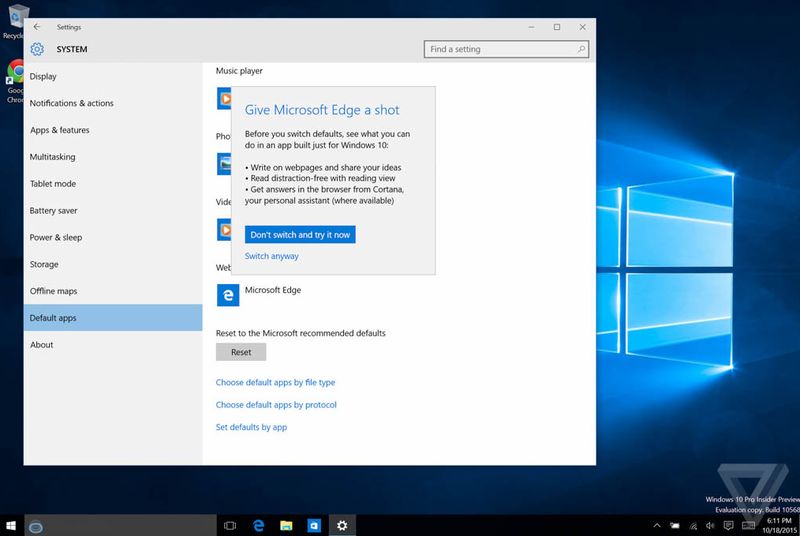Click the back arrow in Settings
The width and height of the screenshot is (800, 536).
[x=37, y=27]
